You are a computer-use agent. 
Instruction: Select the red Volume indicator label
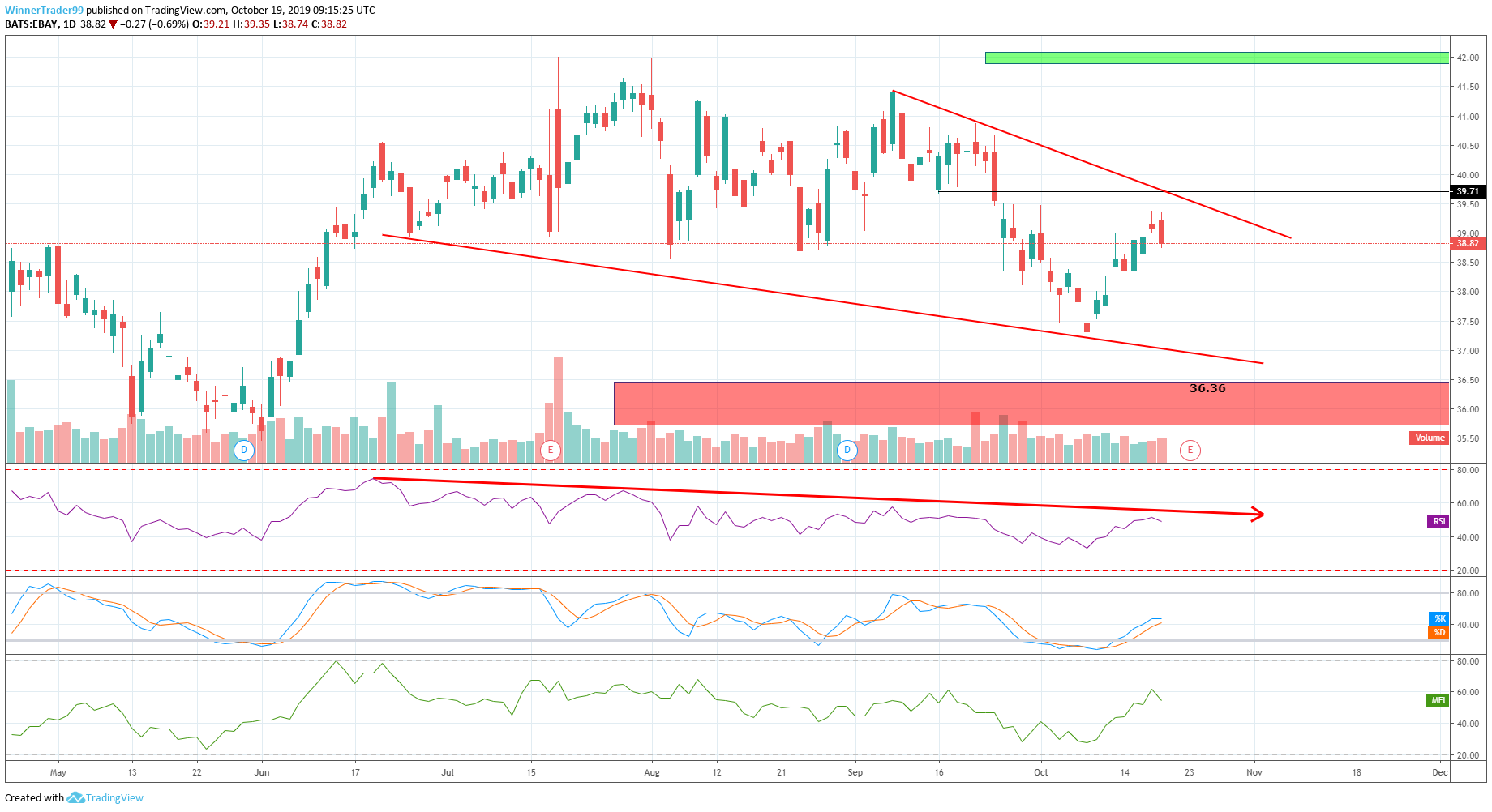coord(1429,438)
